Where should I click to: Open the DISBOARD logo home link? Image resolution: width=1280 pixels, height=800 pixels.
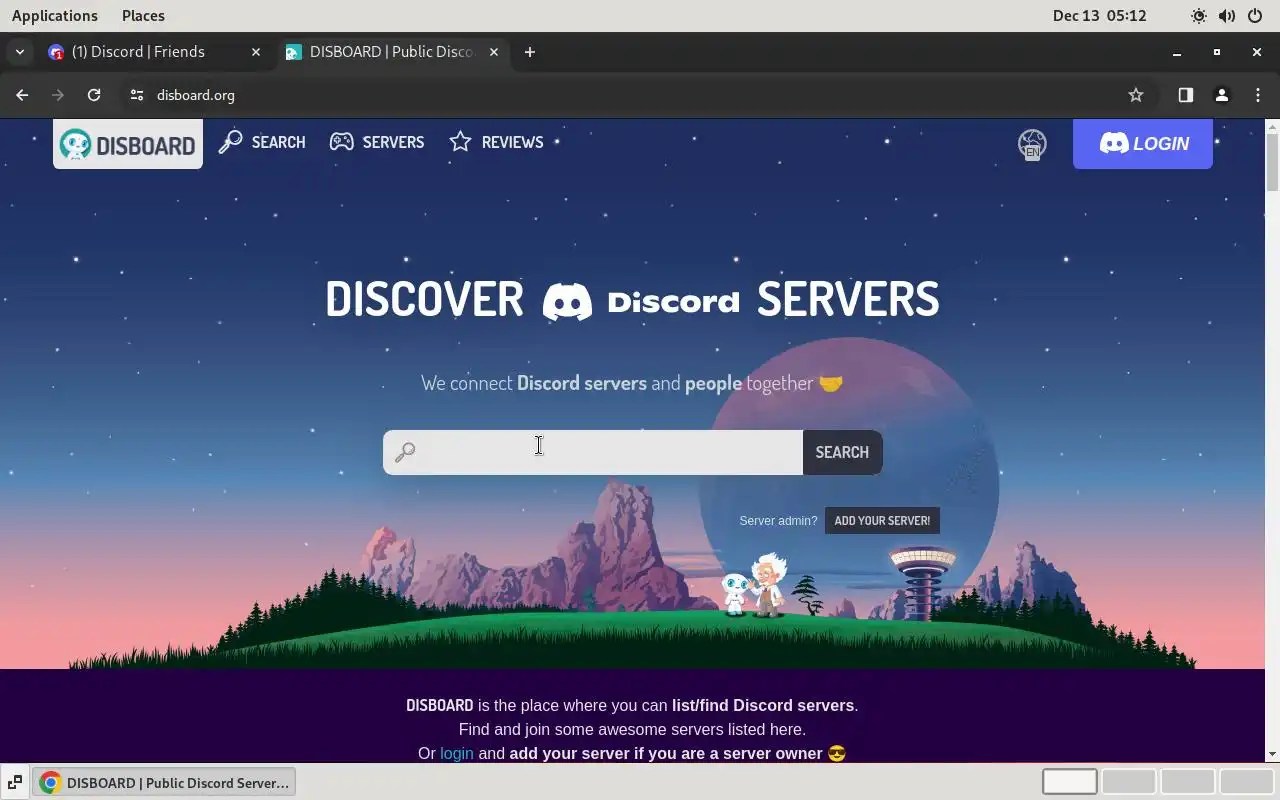coord(128,144)
